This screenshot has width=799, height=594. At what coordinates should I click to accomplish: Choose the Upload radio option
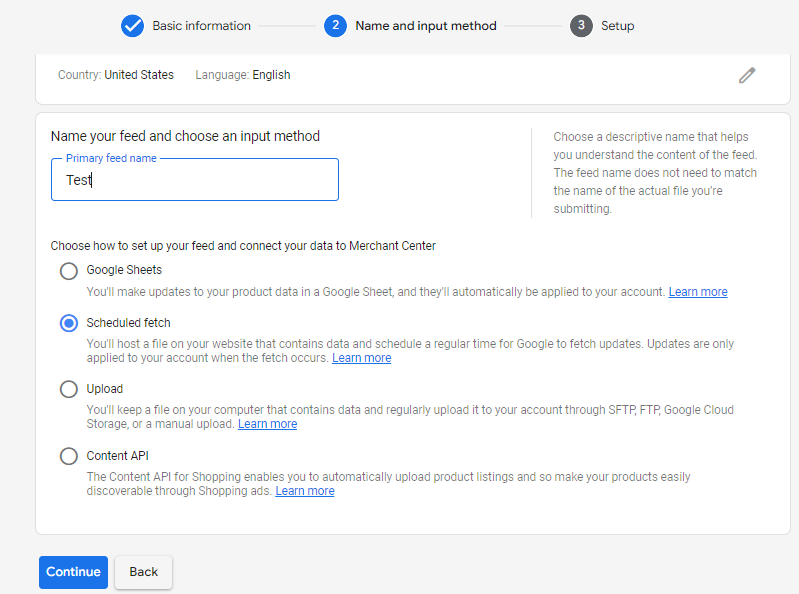(69, 389)
